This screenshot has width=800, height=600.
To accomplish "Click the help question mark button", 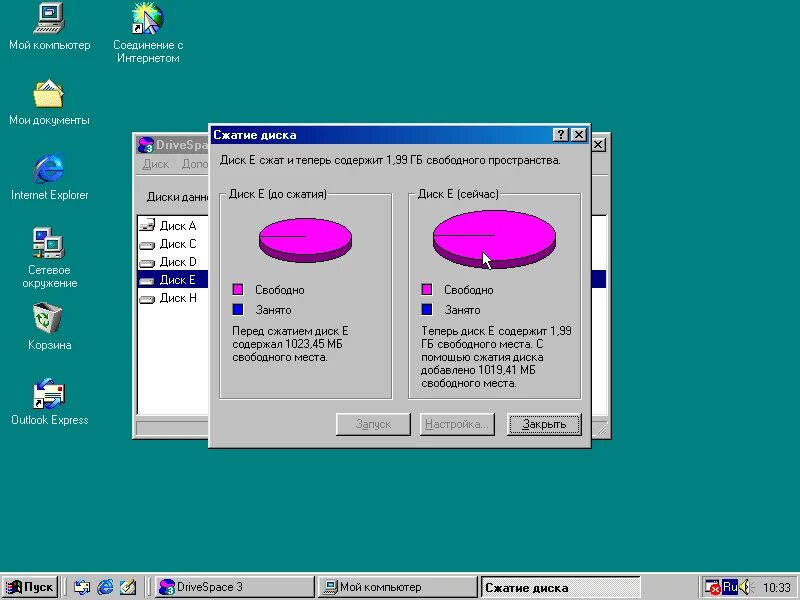I will click(561, 135).
